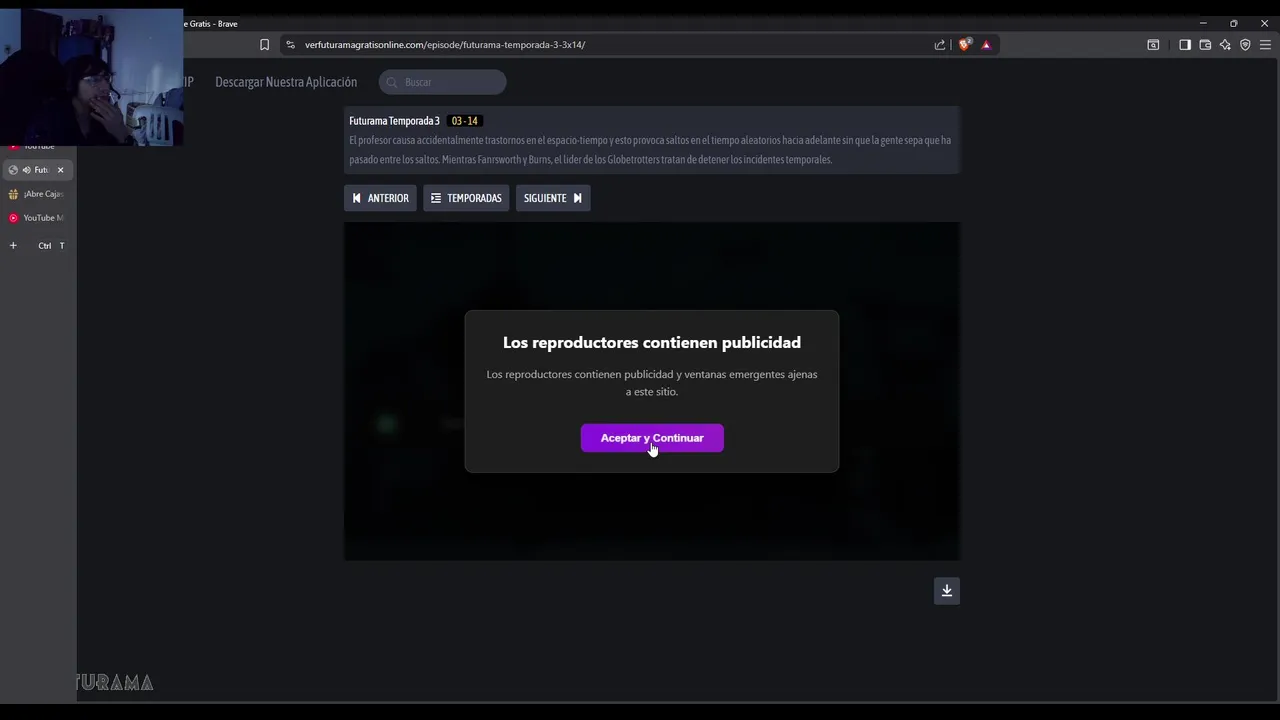The height and width of the screenshot is (720, 1280).
Task: Open Brave VPN shield icon
Action: [1245, 45]
